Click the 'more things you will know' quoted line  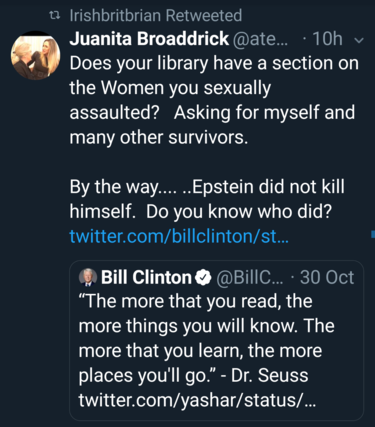click(187, 326)
